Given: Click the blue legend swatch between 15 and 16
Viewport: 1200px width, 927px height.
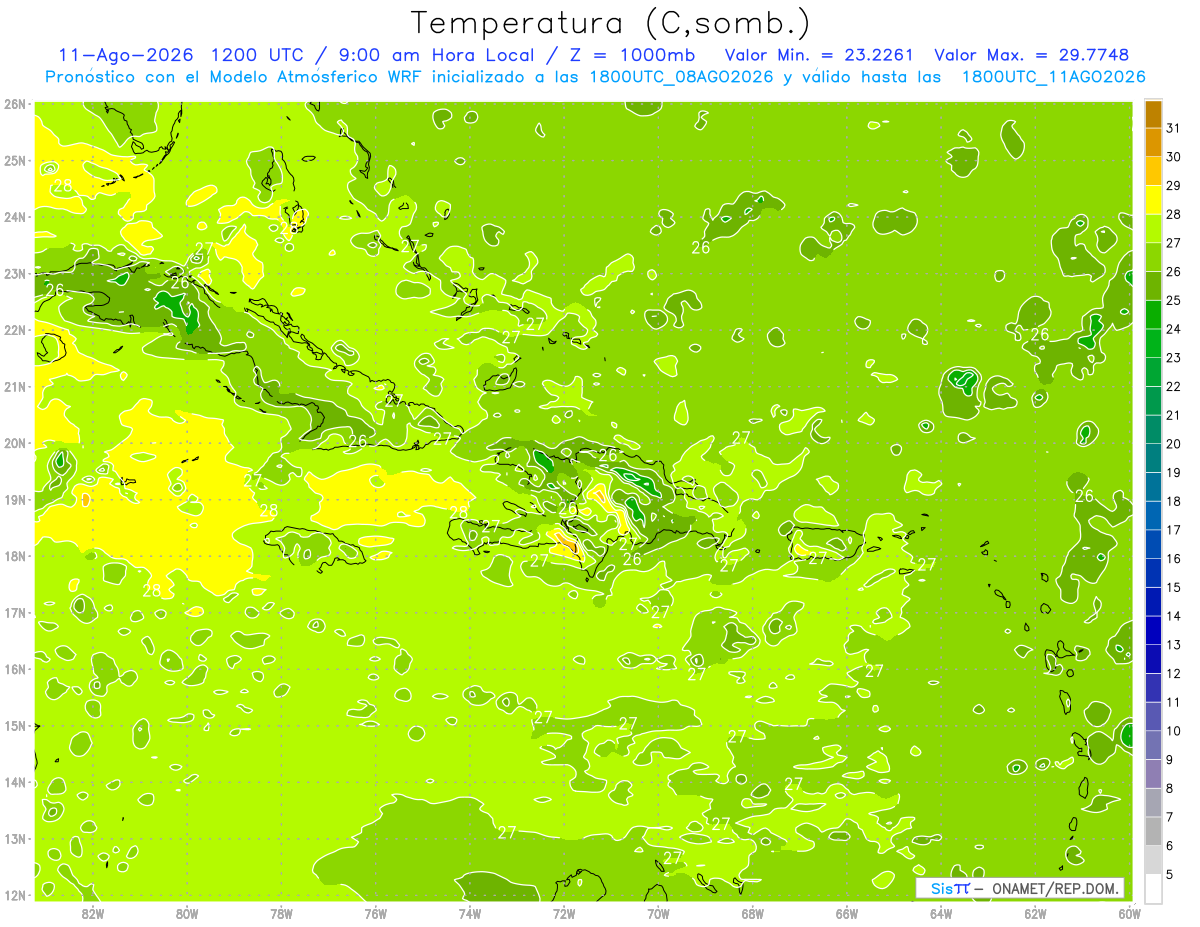Looking at the screenshot, I should coord(1153,572).
